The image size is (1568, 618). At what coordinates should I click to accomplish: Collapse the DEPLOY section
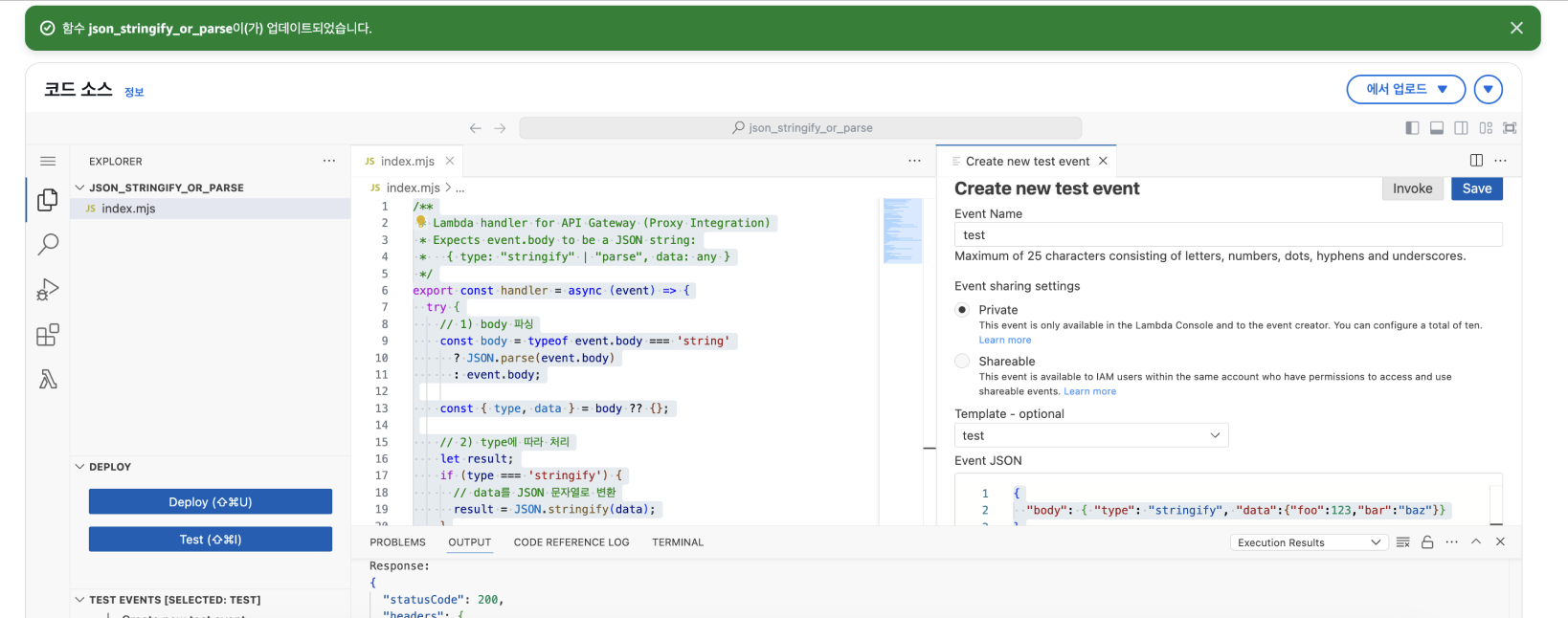coord(79,467)
